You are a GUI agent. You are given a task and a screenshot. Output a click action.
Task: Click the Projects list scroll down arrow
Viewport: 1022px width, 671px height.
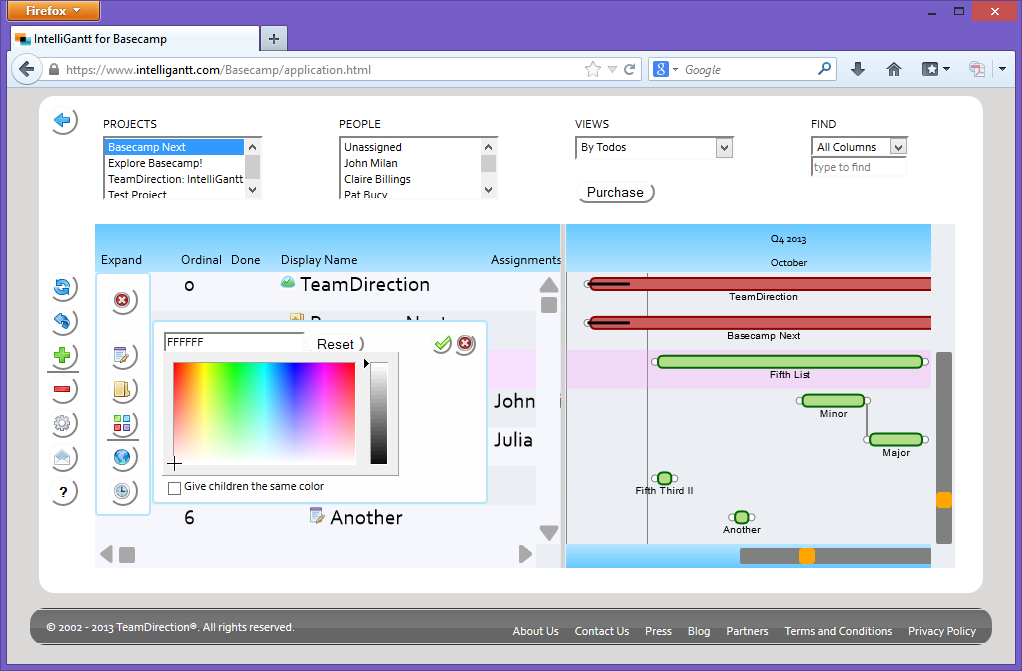coord(252,190)
